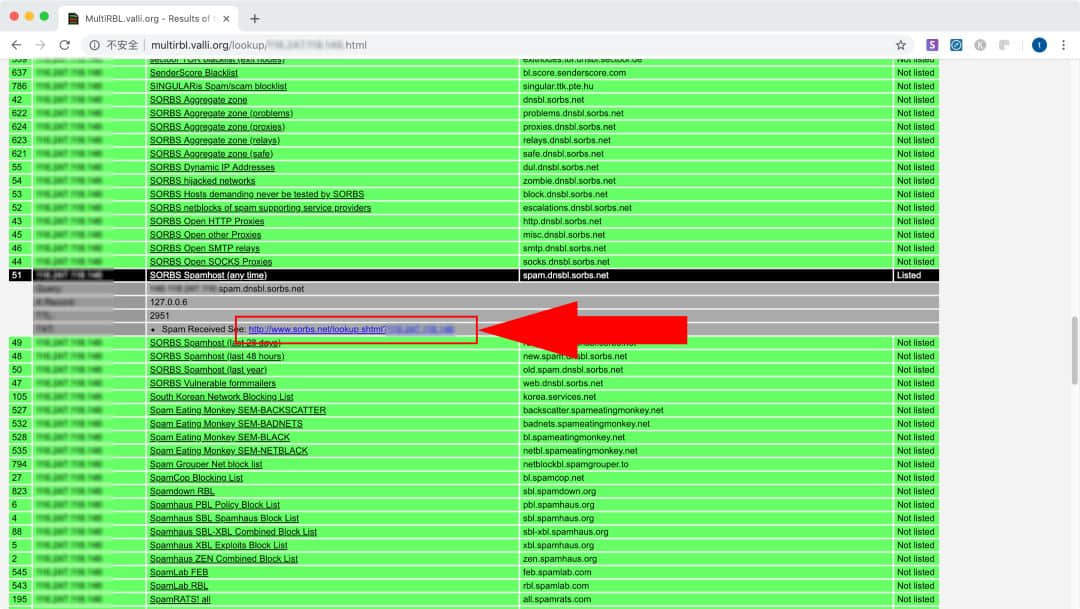The height and width of the screenshot is (609, 1080).
Task: Click the browser forward arrow
Action: (40, 45)
